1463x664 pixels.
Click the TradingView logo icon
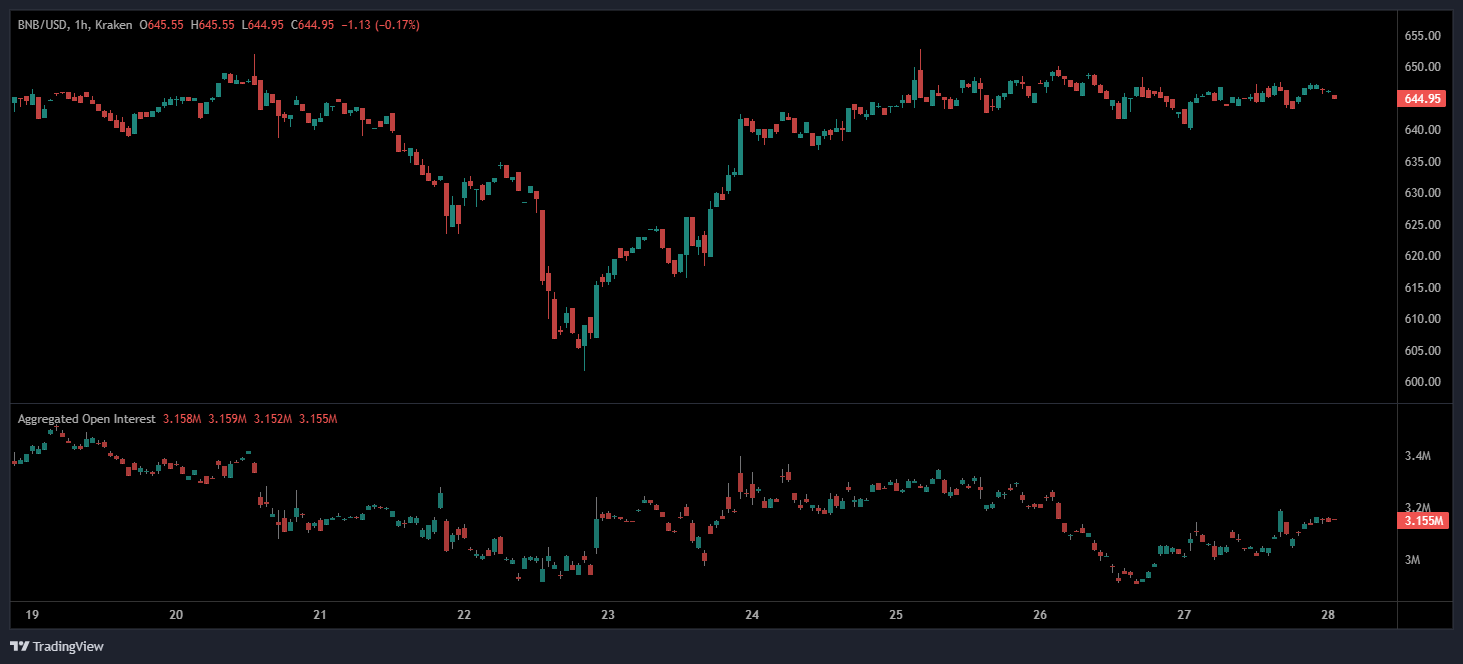tap(19, 646)
